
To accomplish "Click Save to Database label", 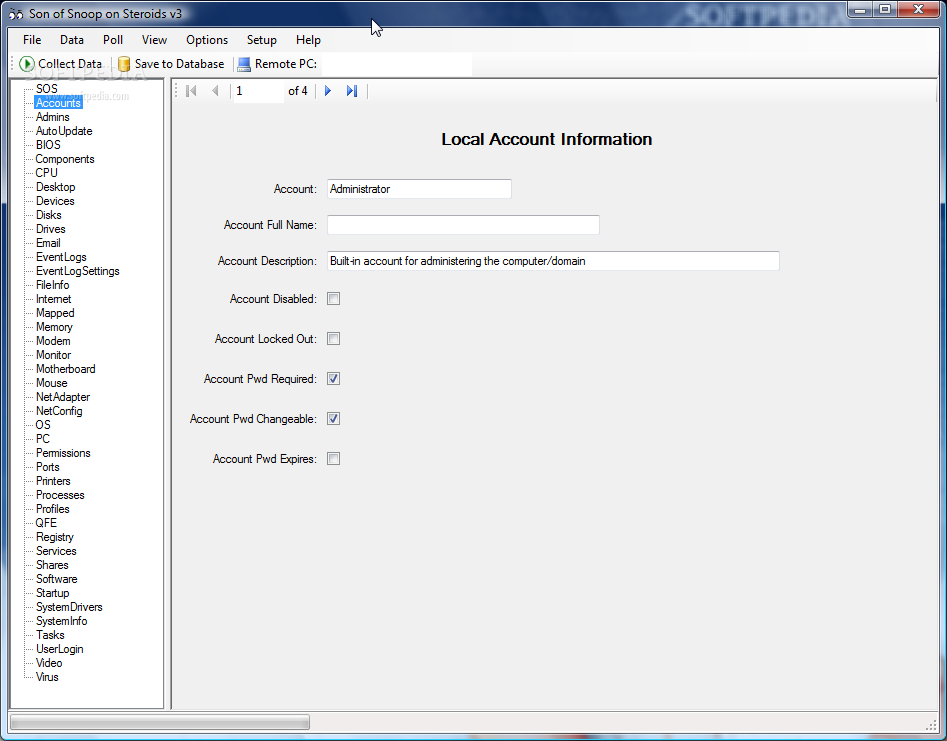I will point(179,64).
